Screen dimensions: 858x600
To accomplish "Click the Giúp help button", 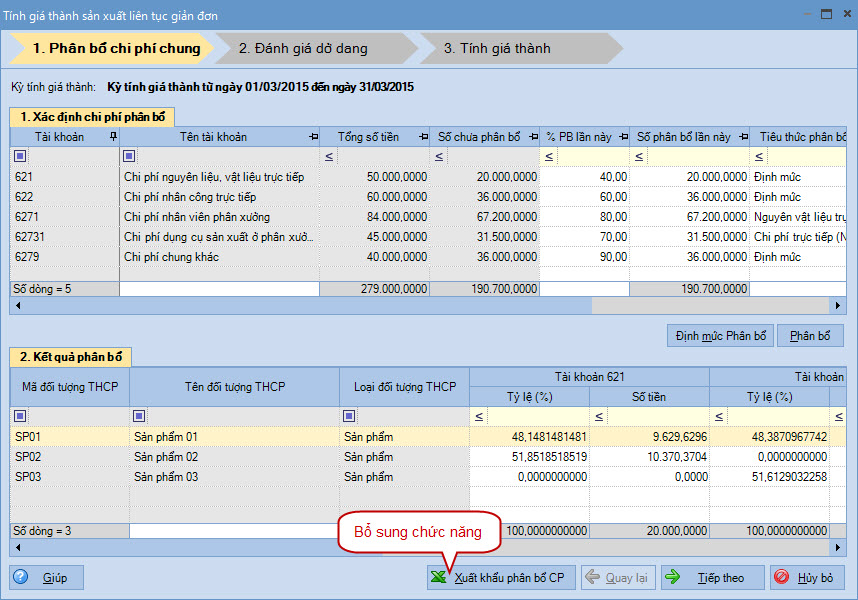I will point(47,578).
